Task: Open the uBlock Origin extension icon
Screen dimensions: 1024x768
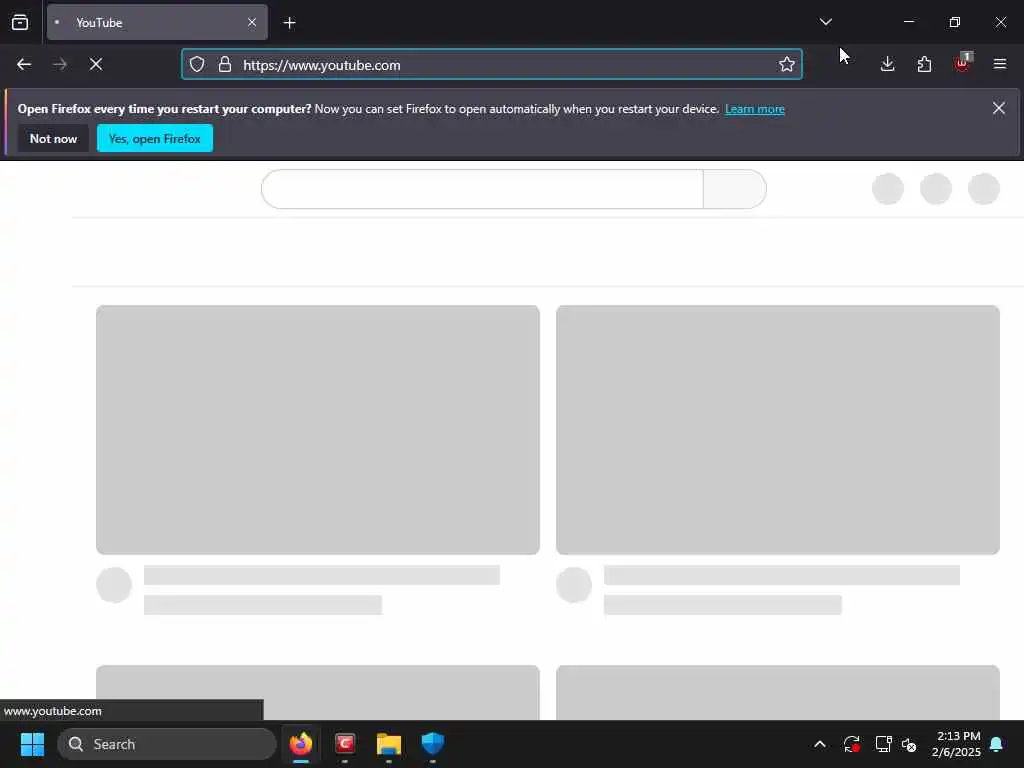Action: (963, 63)
